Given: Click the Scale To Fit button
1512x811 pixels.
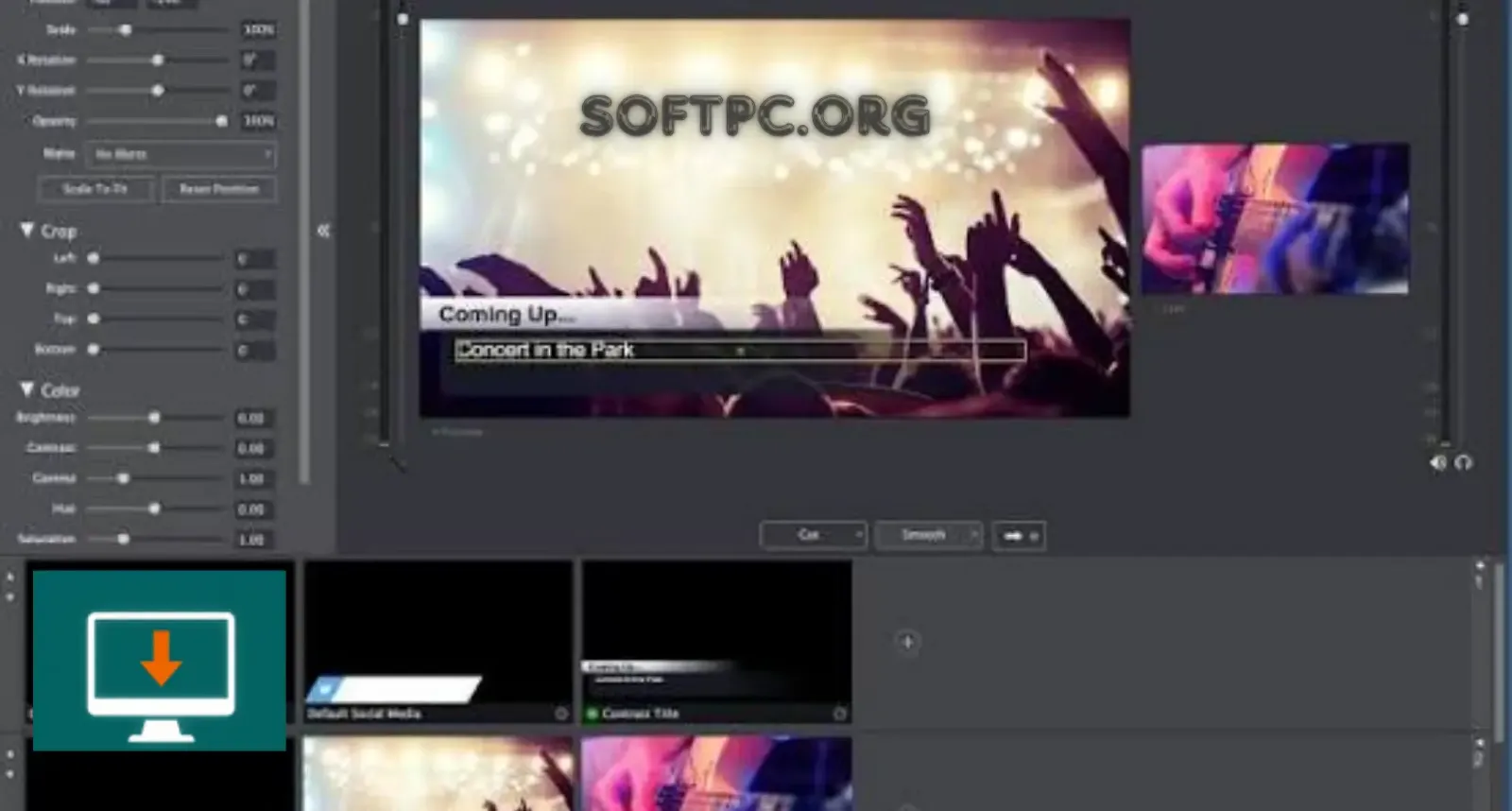Looking at the screenshot, I should pyautogui.click(x=95, y=189).
